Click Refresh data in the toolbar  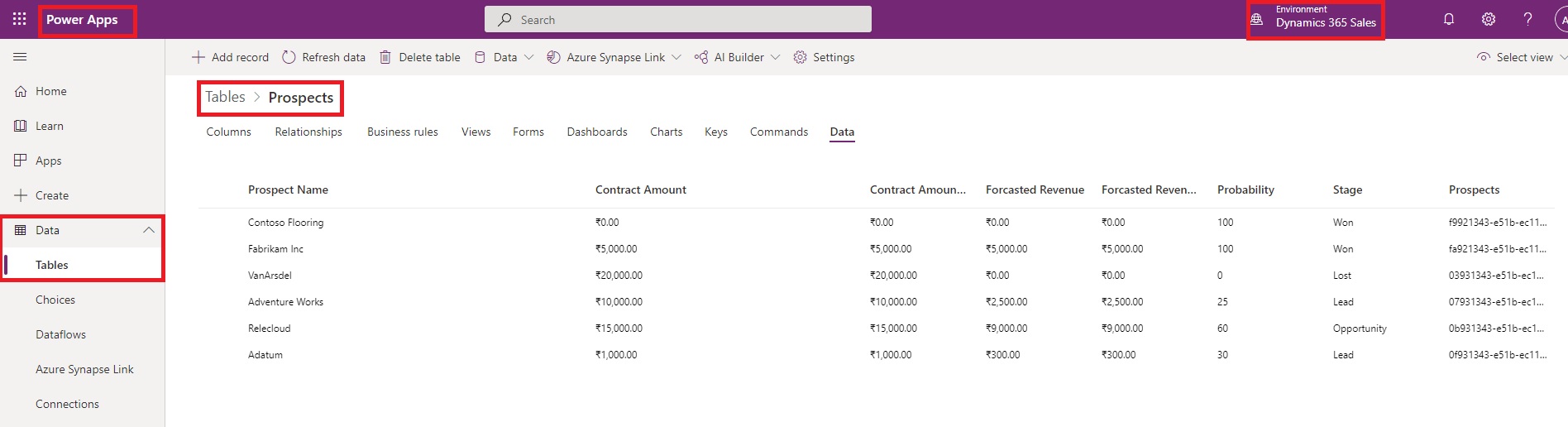323,57
